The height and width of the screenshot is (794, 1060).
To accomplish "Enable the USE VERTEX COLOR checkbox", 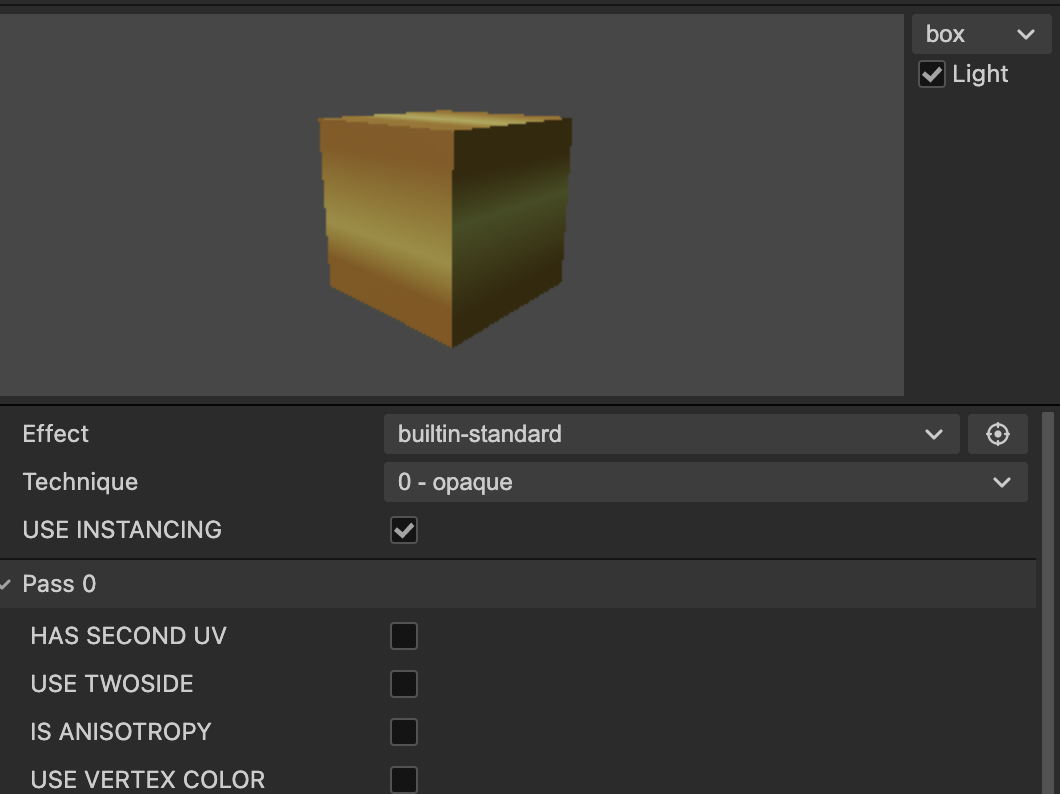I will tap(404, 780).
